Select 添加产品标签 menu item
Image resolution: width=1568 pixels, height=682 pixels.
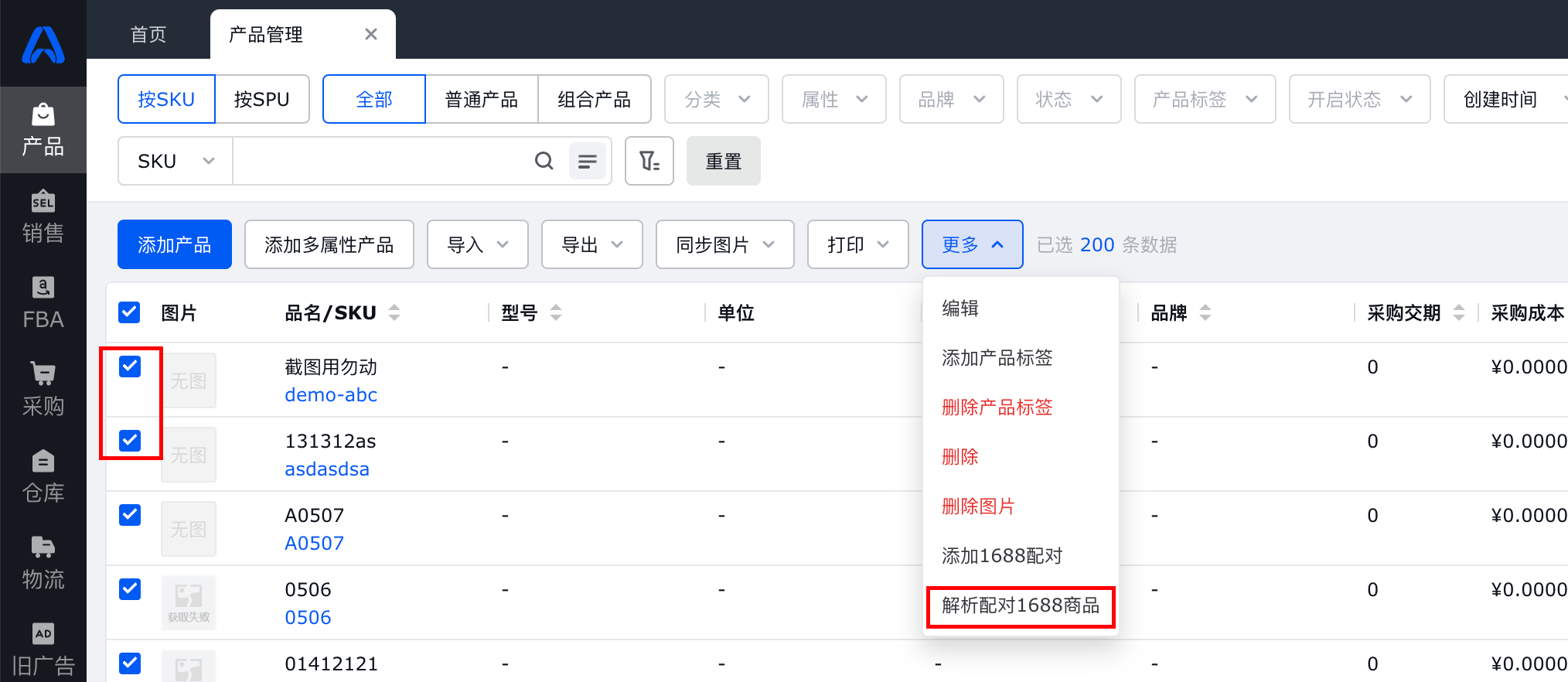pyautogui.click(x=1021, y=358)
